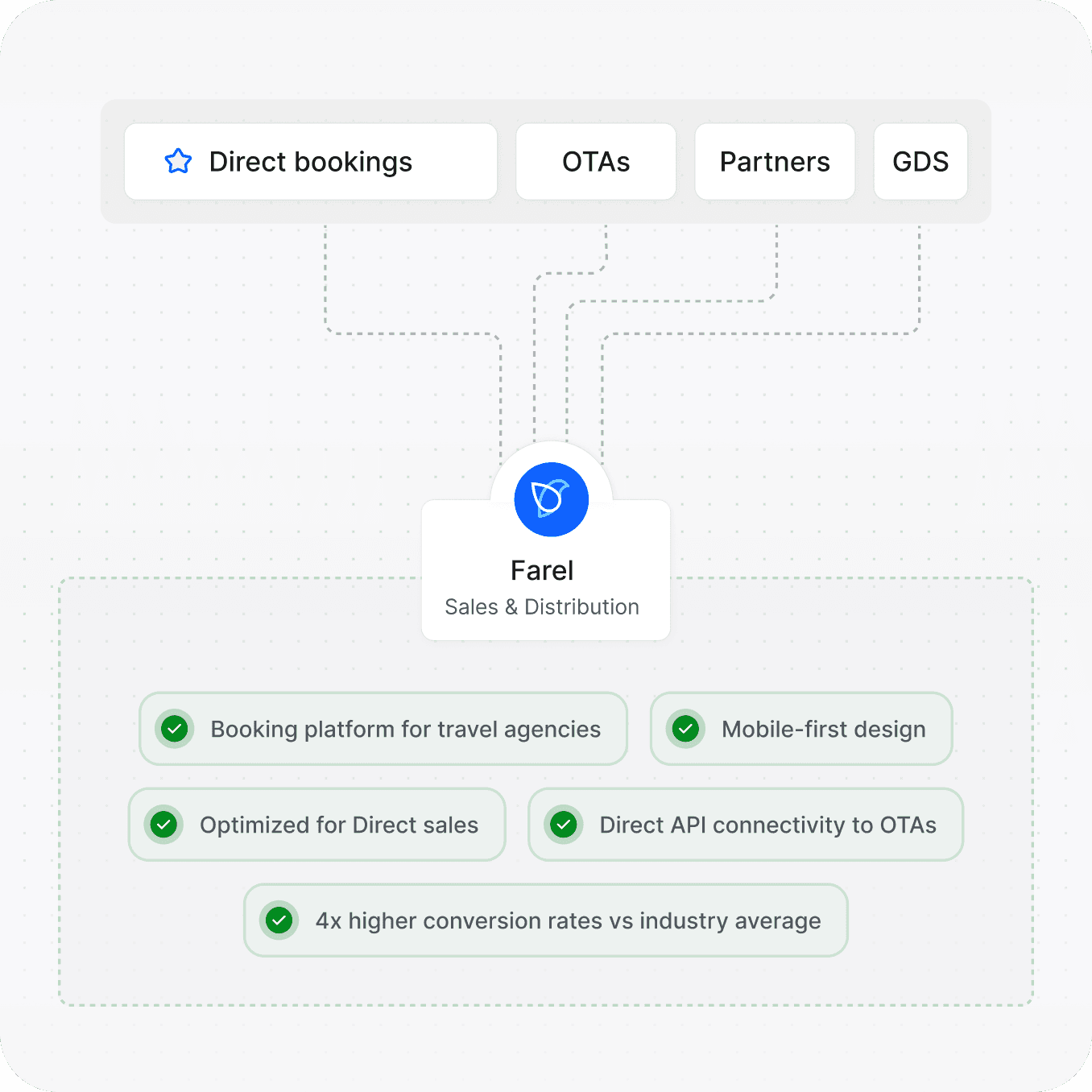Click checkmark icon next to Direct API connectivity

(564, 825)
